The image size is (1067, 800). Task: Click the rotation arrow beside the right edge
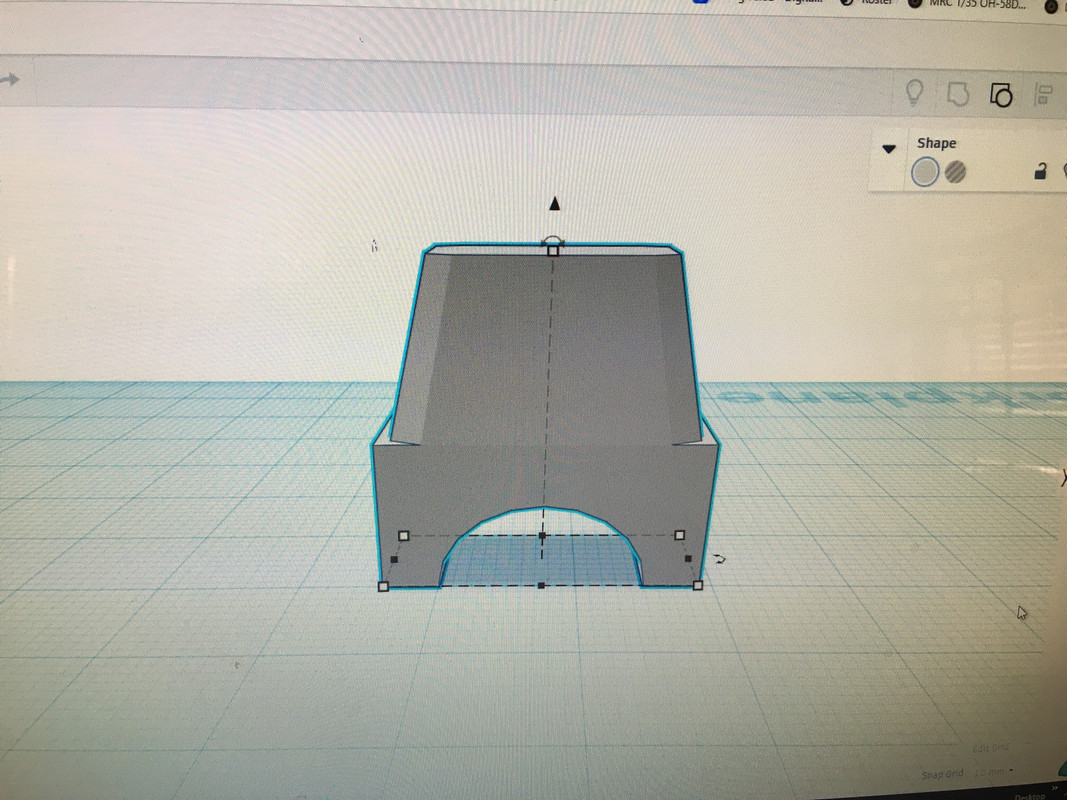tap(719, 559)
